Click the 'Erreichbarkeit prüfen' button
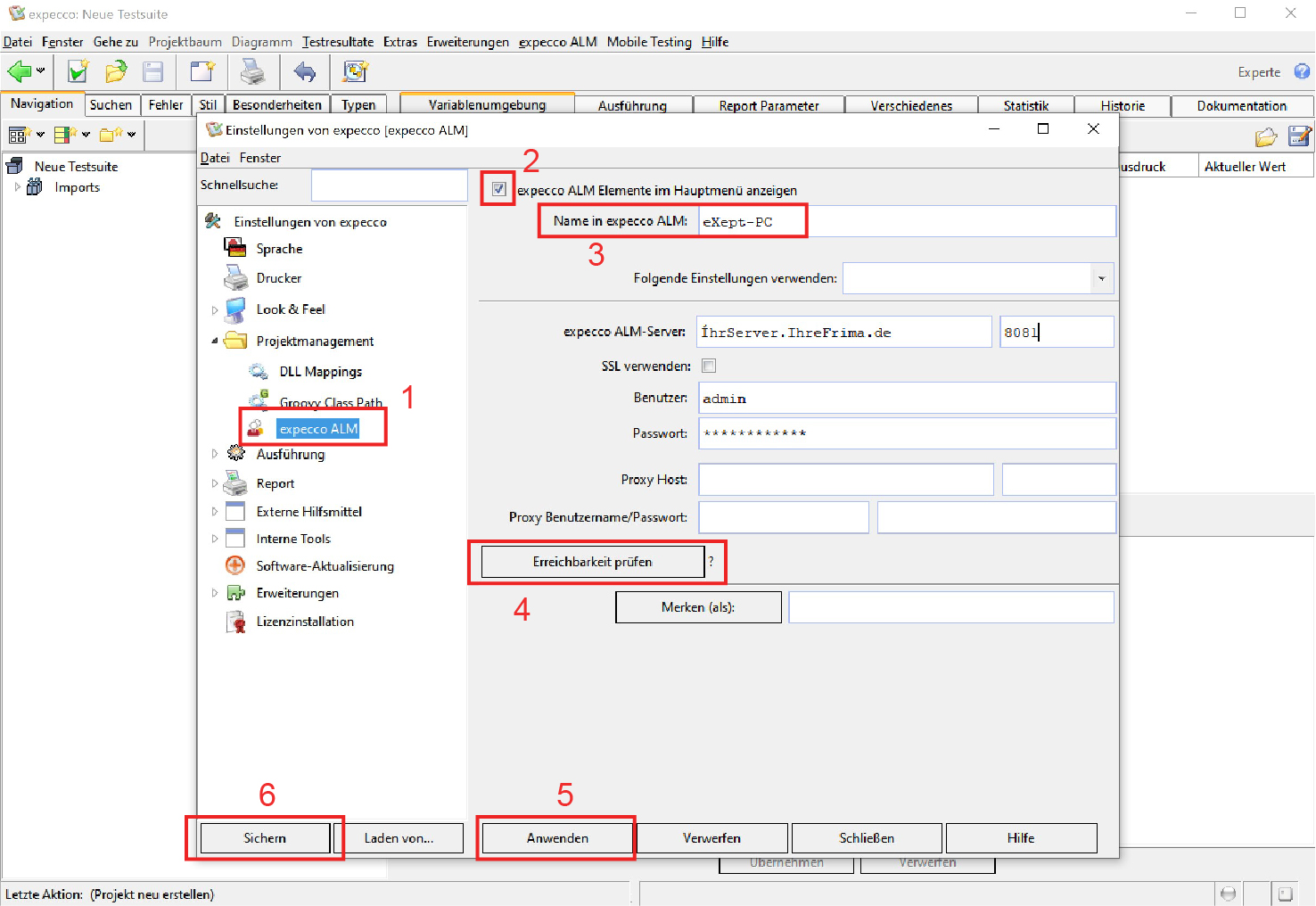This screenshot has width=1316, height=906. click(592, 562)
